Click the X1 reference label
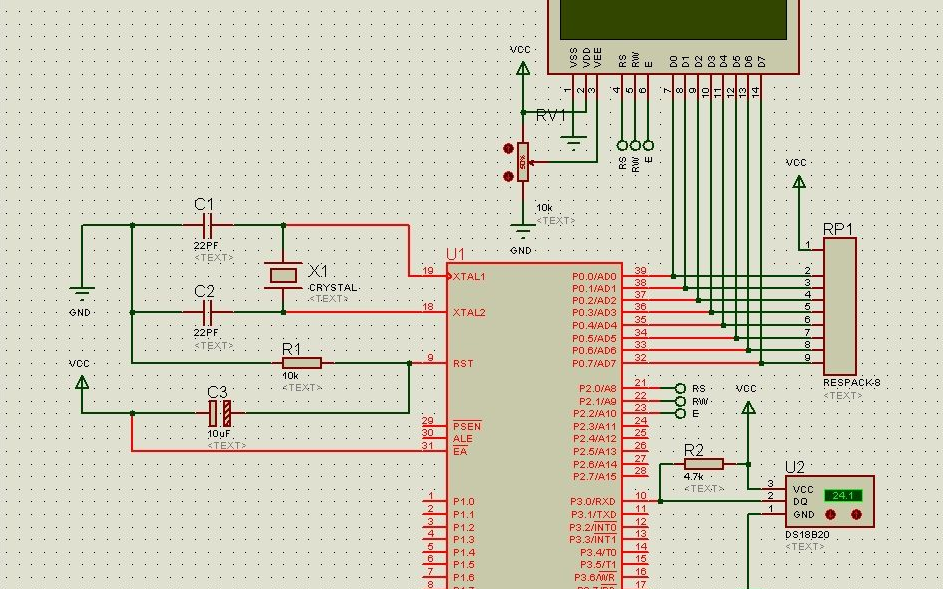Image resolution: width=943 pixels, height=589 pixels. [x=318, y=270]
